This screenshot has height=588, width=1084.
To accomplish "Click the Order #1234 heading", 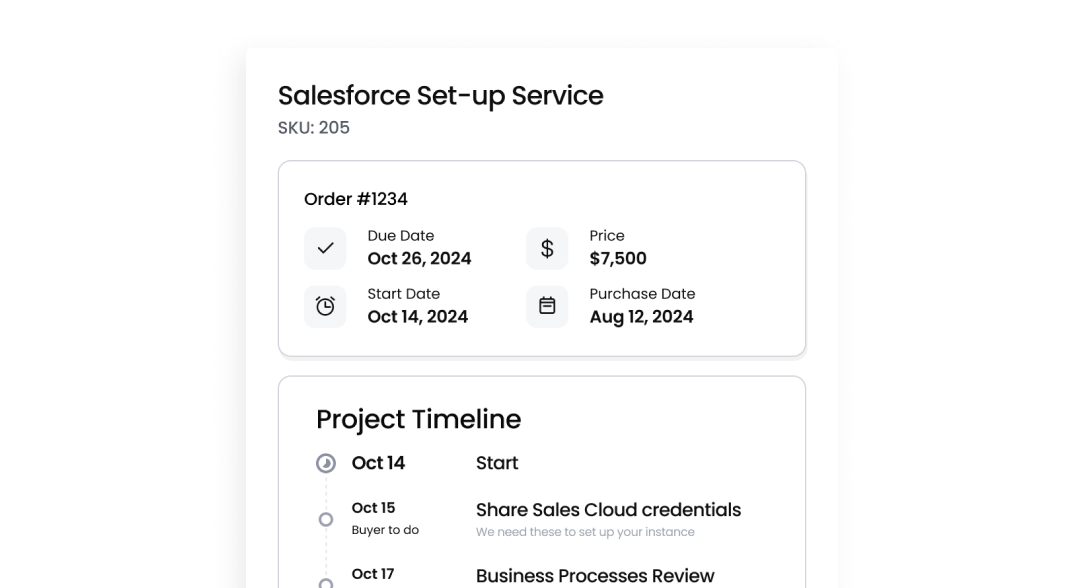I will tap(356, 199).
